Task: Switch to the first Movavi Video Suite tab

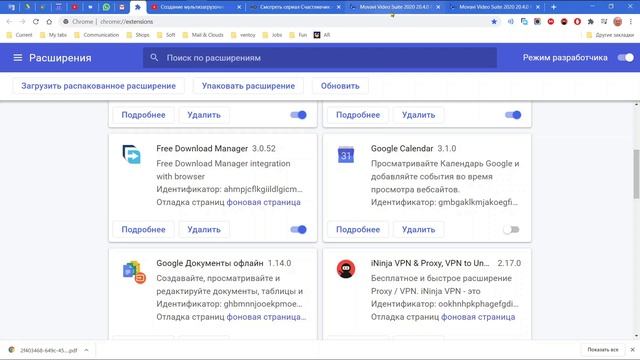Action: click(x=394, y=7)
